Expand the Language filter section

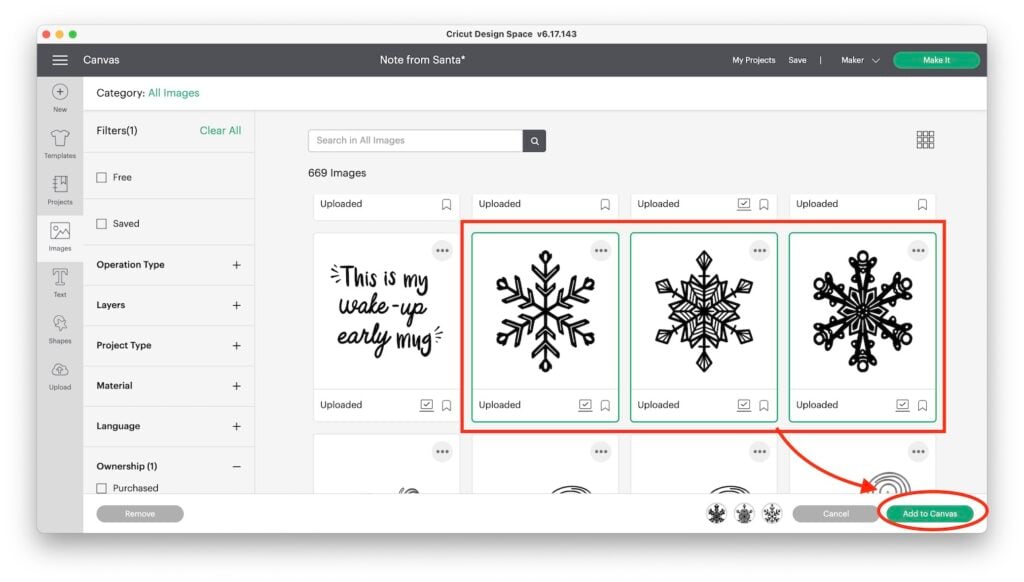(236, 427)
